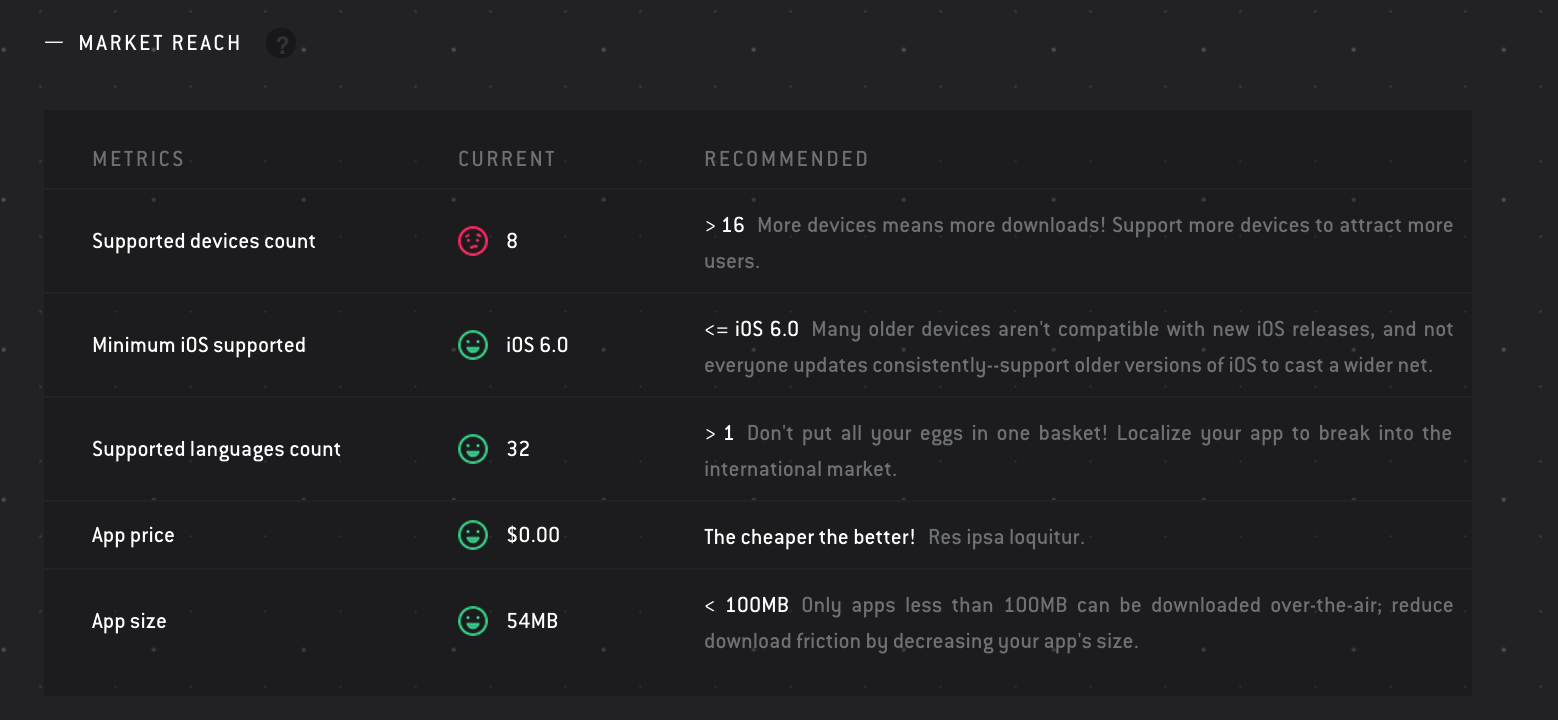Click the green smiley next to App size
Screen dimensions: 1558x720
coord(473,621)
